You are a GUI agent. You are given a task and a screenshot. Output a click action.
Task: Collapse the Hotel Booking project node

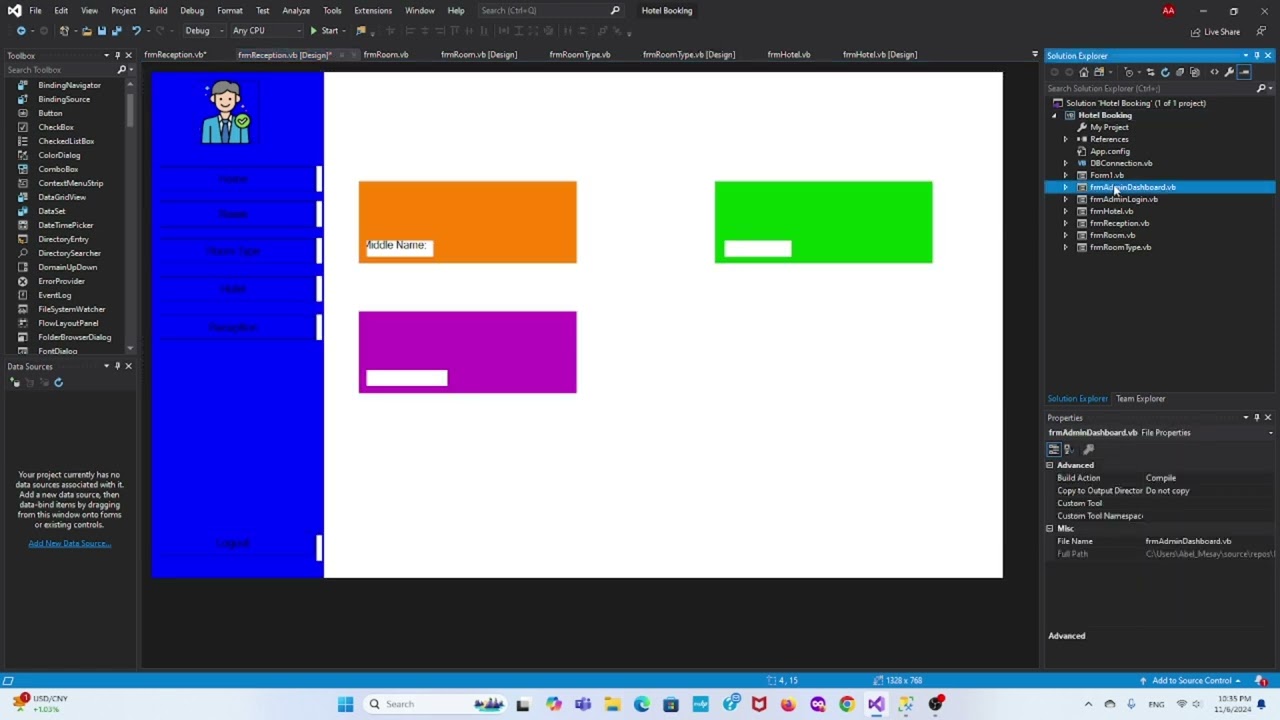tap(1054, 115)
